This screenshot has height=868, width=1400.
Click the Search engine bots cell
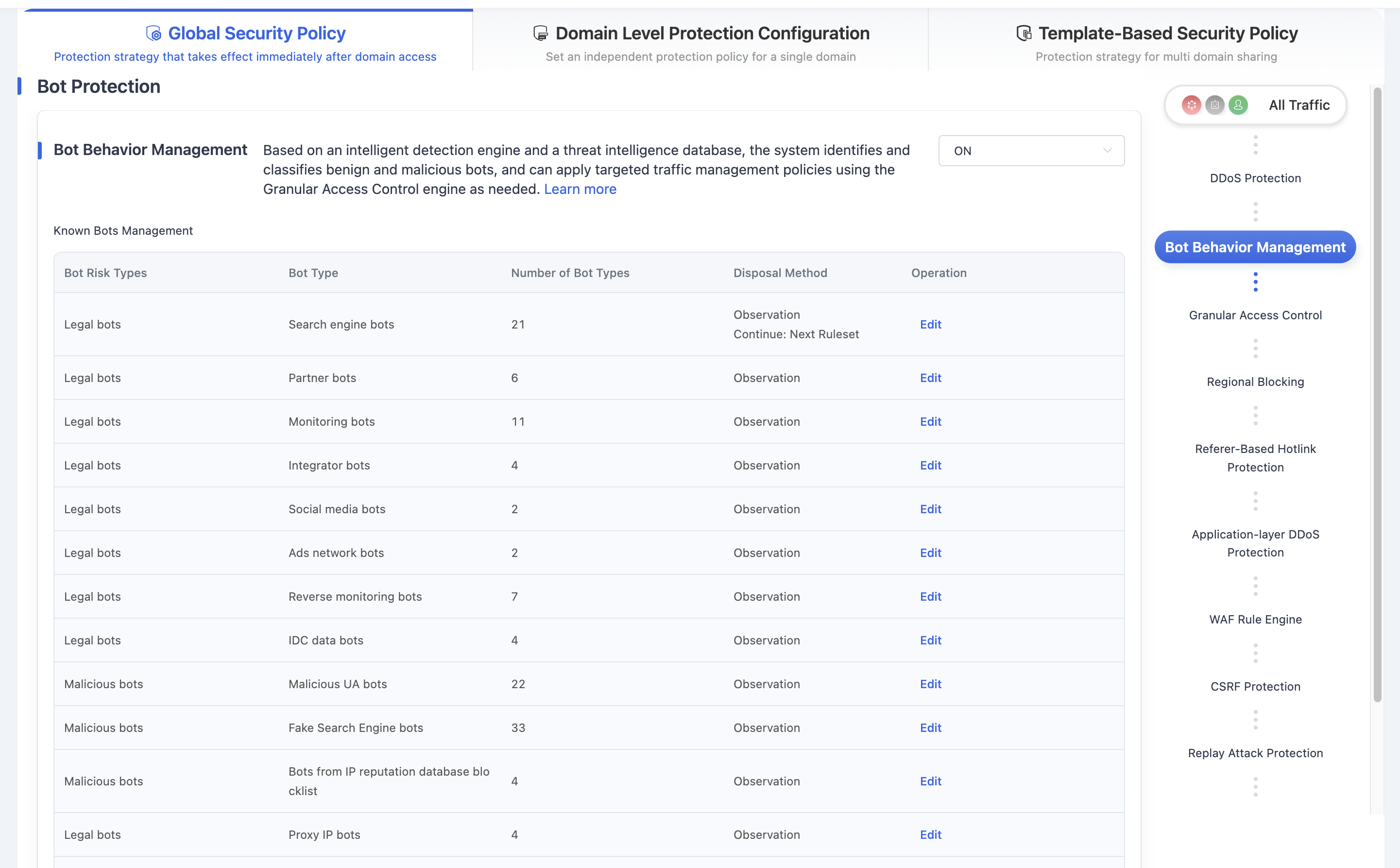(341, 324)
